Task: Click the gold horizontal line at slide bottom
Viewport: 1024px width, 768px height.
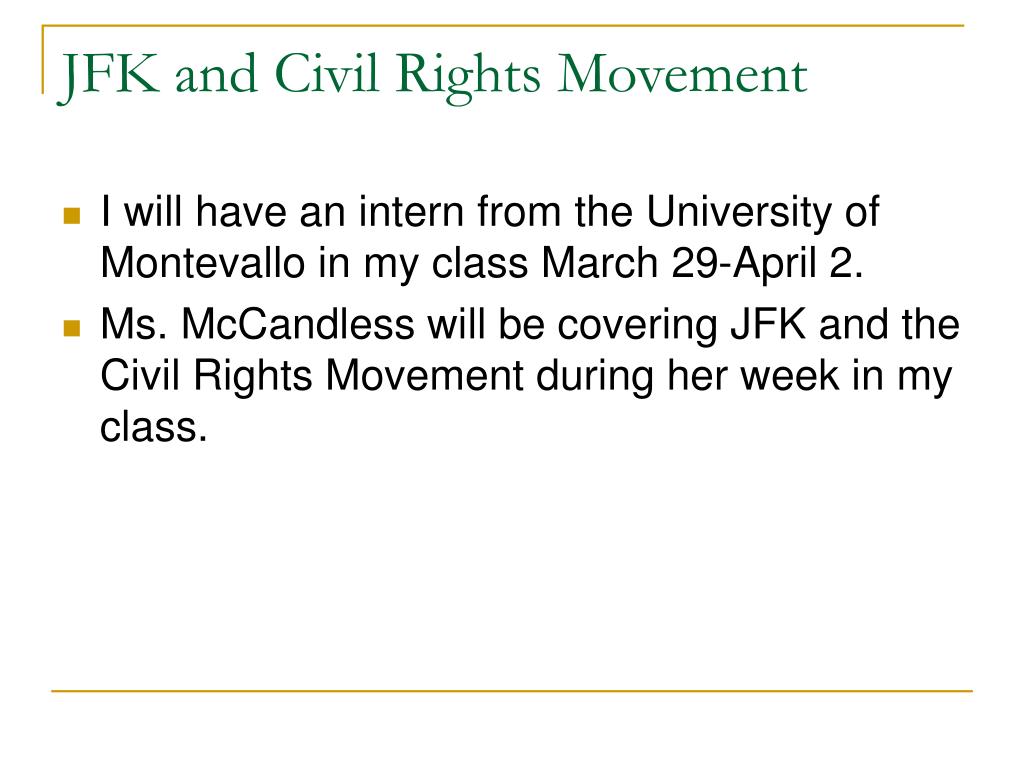Action: (x=512, y=690)
